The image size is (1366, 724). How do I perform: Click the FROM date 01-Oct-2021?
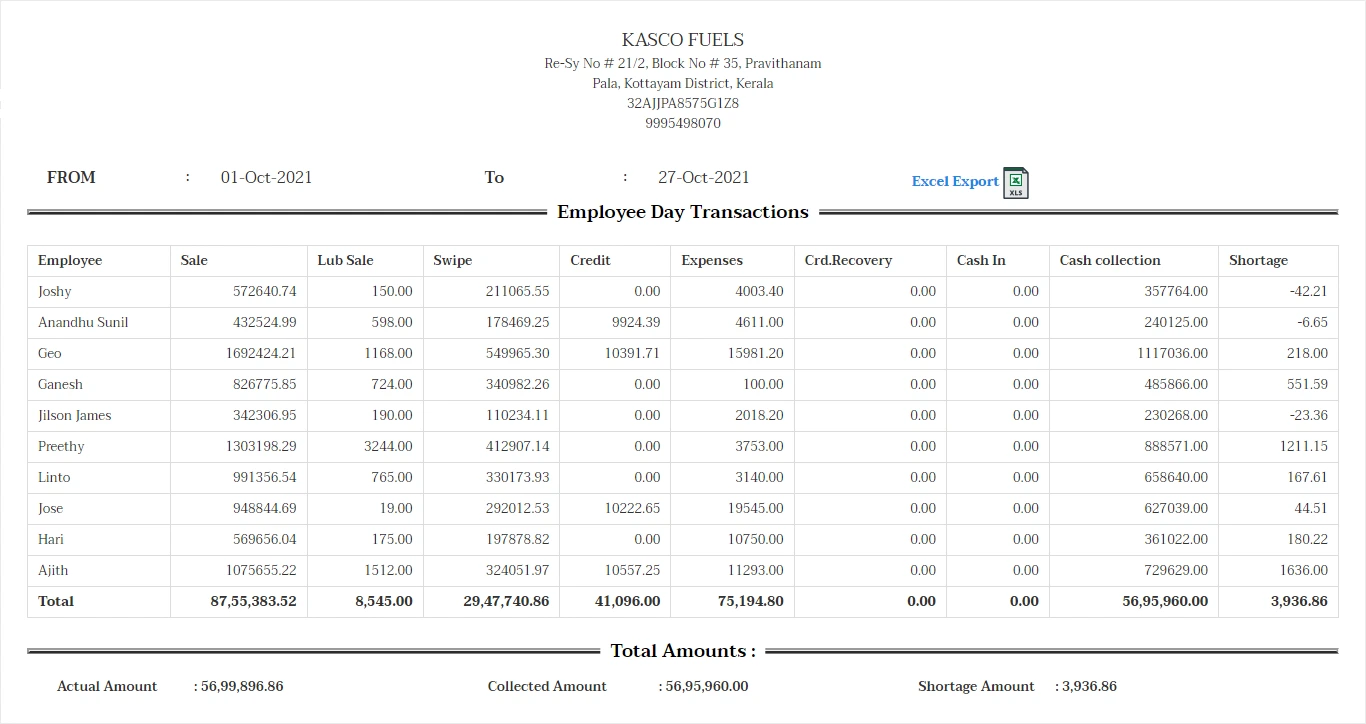266,177
